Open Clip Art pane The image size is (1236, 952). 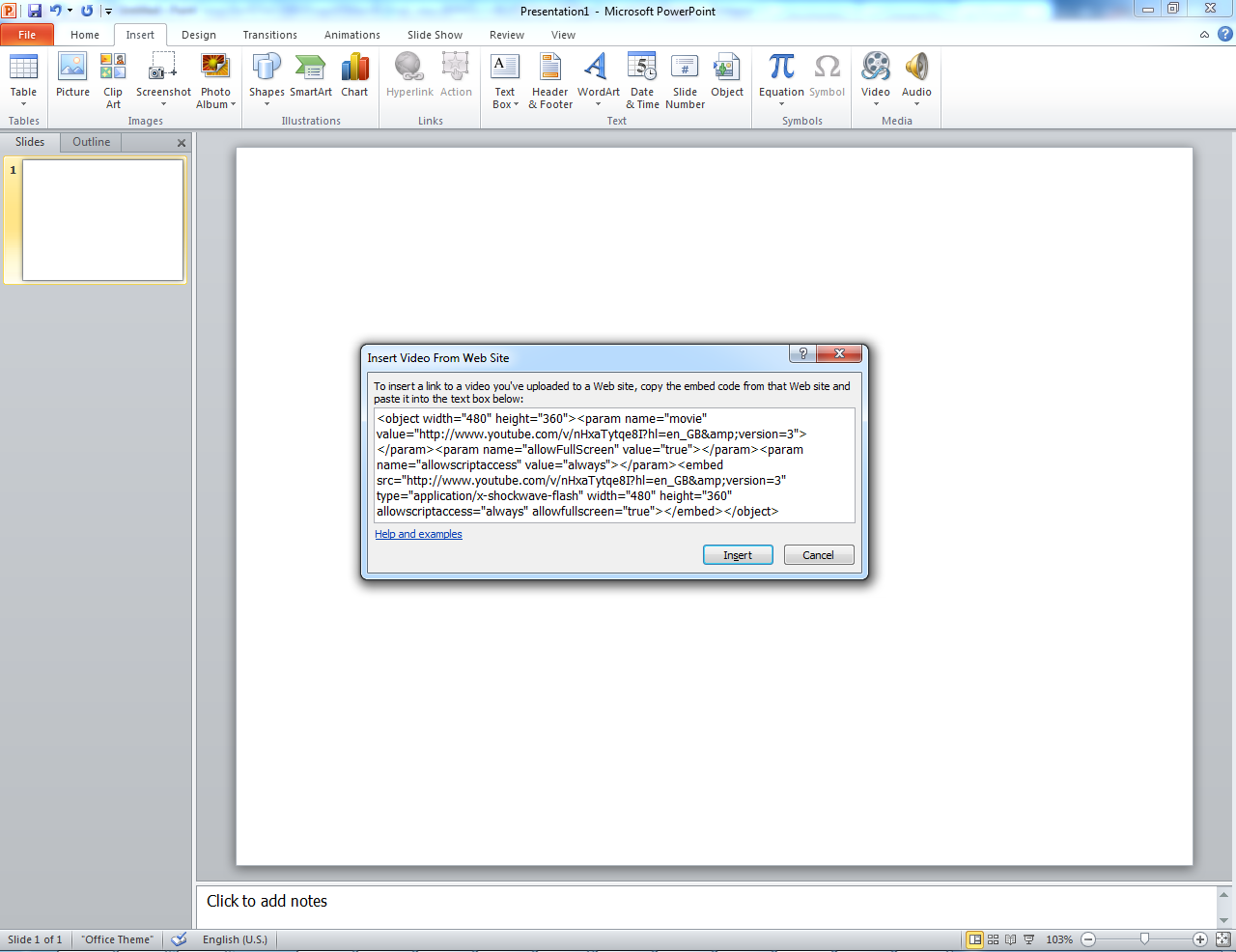point(113,79)
